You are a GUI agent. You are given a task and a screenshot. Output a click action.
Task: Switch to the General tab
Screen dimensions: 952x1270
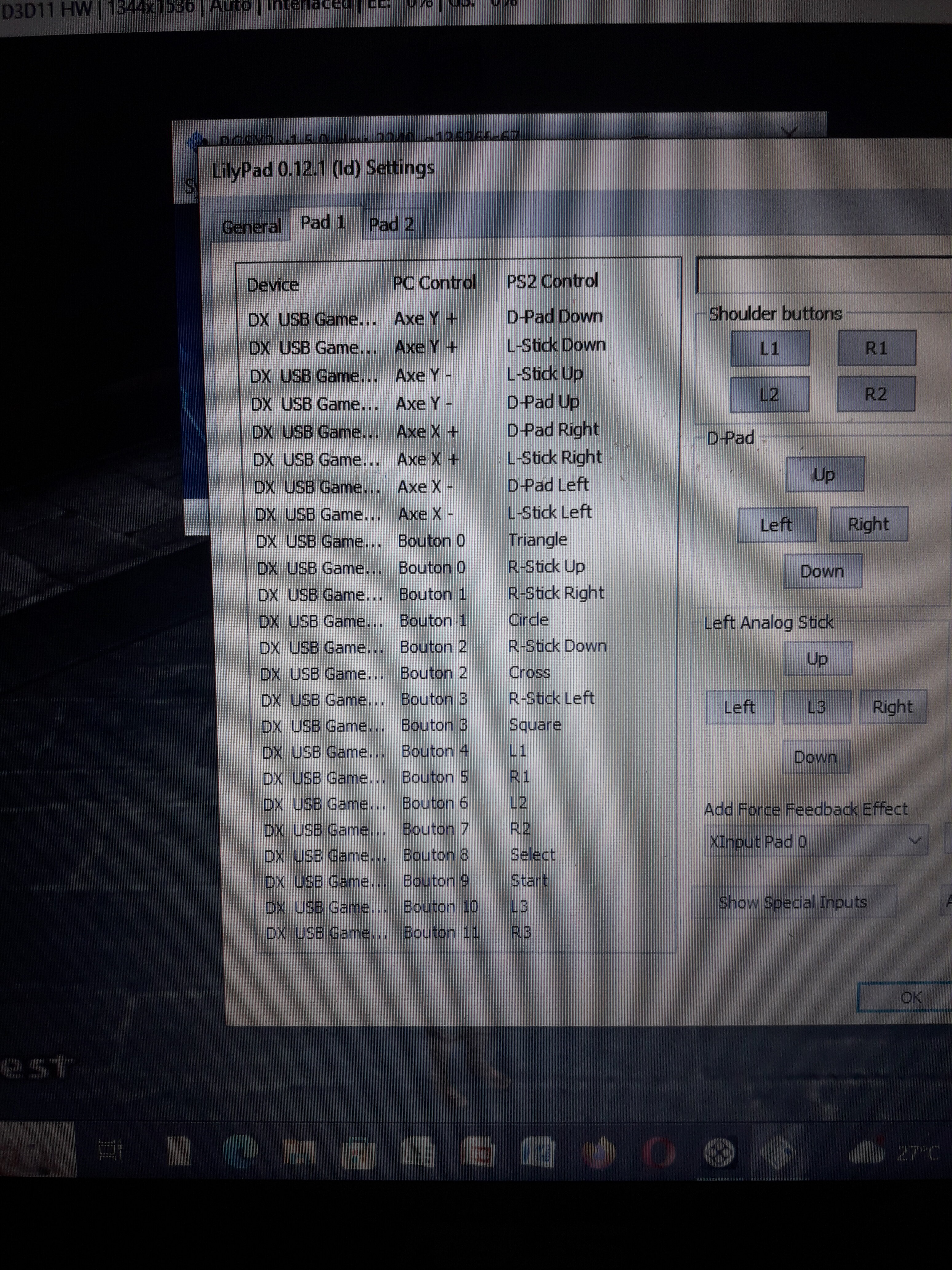(251, 227)
